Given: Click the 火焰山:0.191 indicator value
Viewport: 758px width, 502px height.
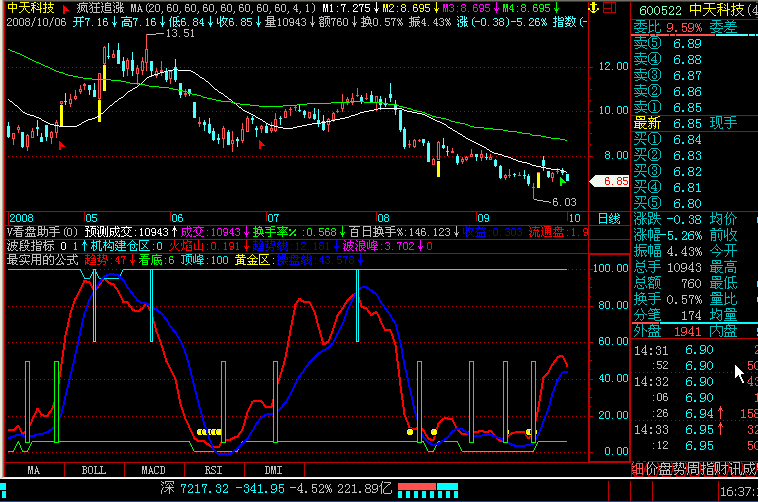Looking at the screenshot, I should pos(204,246).
